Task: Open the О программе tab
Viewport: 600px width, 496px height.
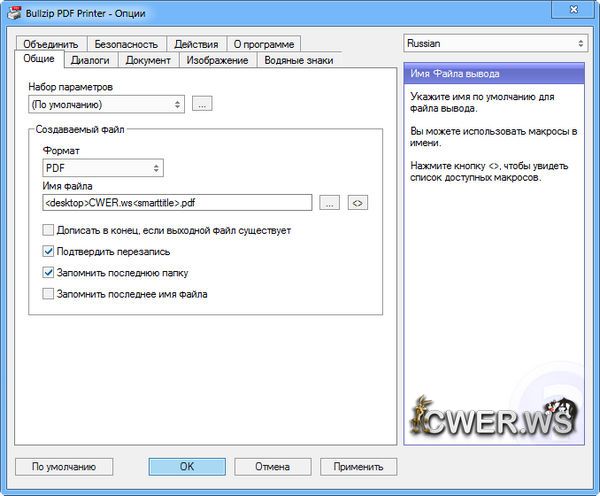Action: click(264, 44)
